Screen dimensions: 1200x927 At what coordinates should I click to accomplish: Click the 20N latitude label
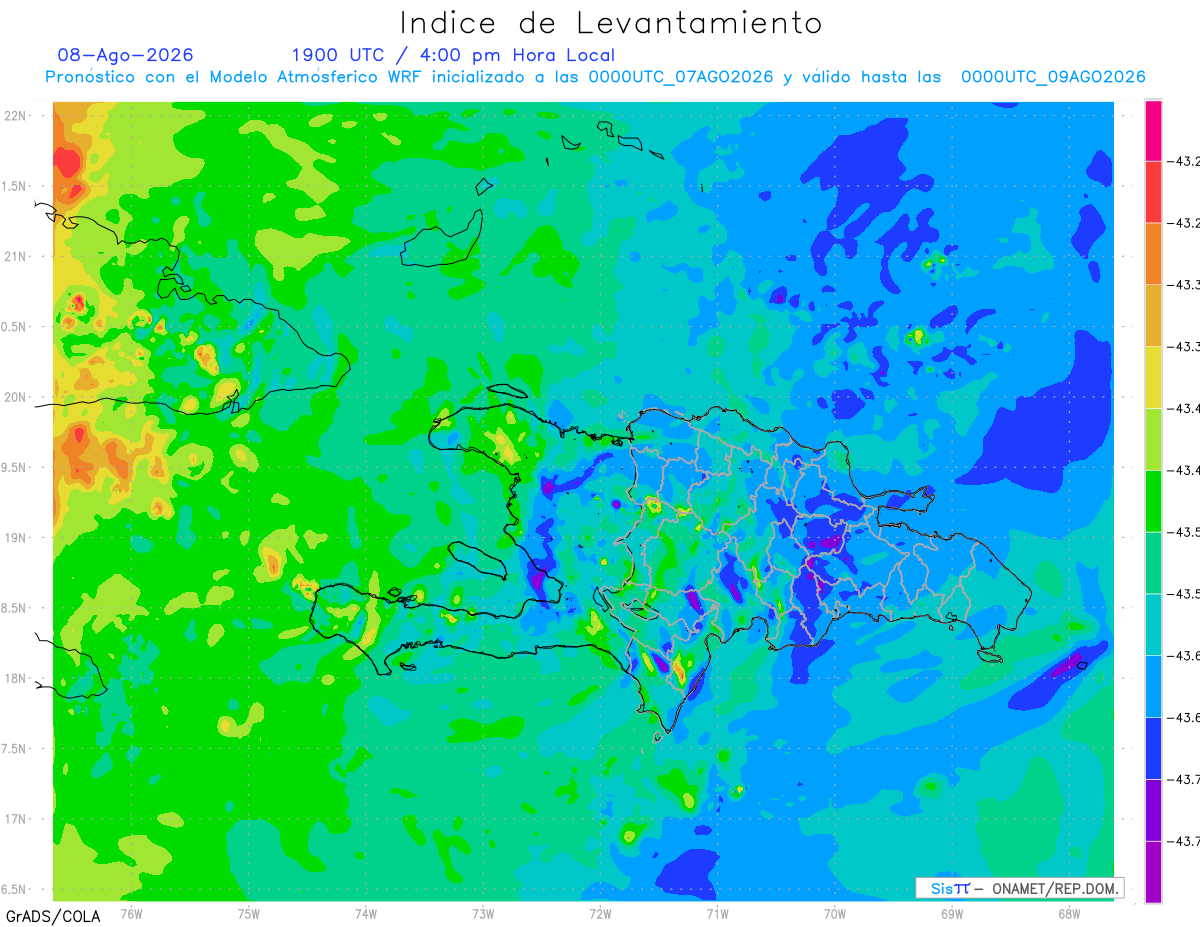click(x=16, y=397)
